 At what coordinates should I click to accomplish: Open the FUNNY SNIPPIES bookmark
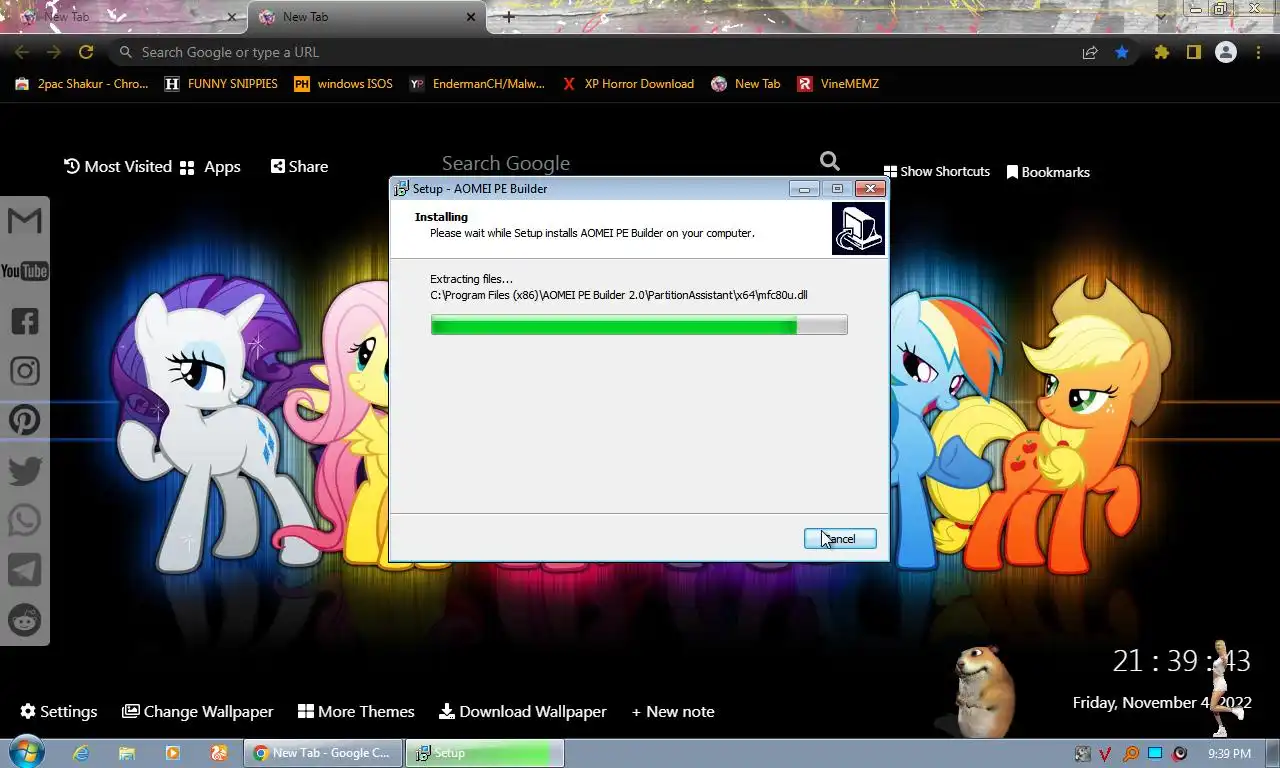[221, 84]
